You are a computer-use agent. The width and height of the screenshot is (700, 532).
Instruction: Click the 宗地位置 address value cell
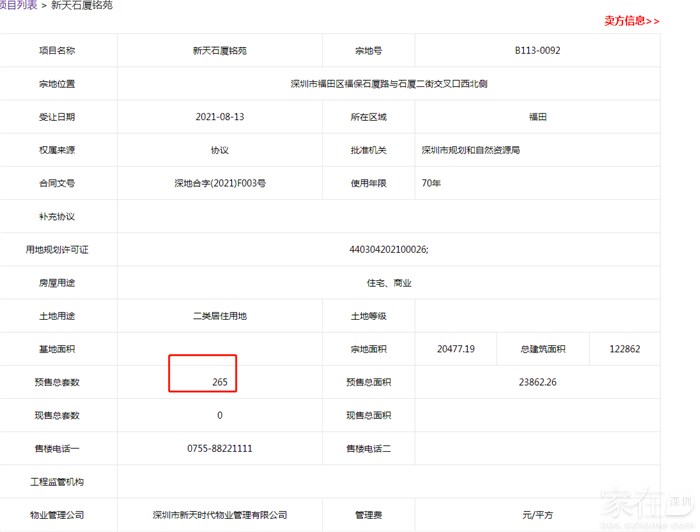coord(389,84)
